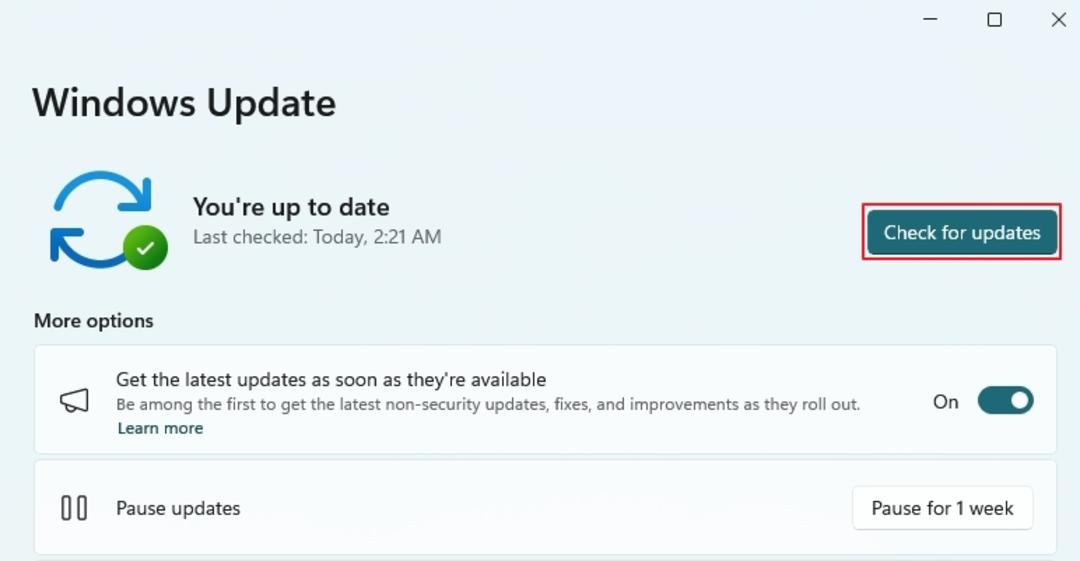Maximize the Settings window
1080x561 pixels.
[x=995, y=19]
